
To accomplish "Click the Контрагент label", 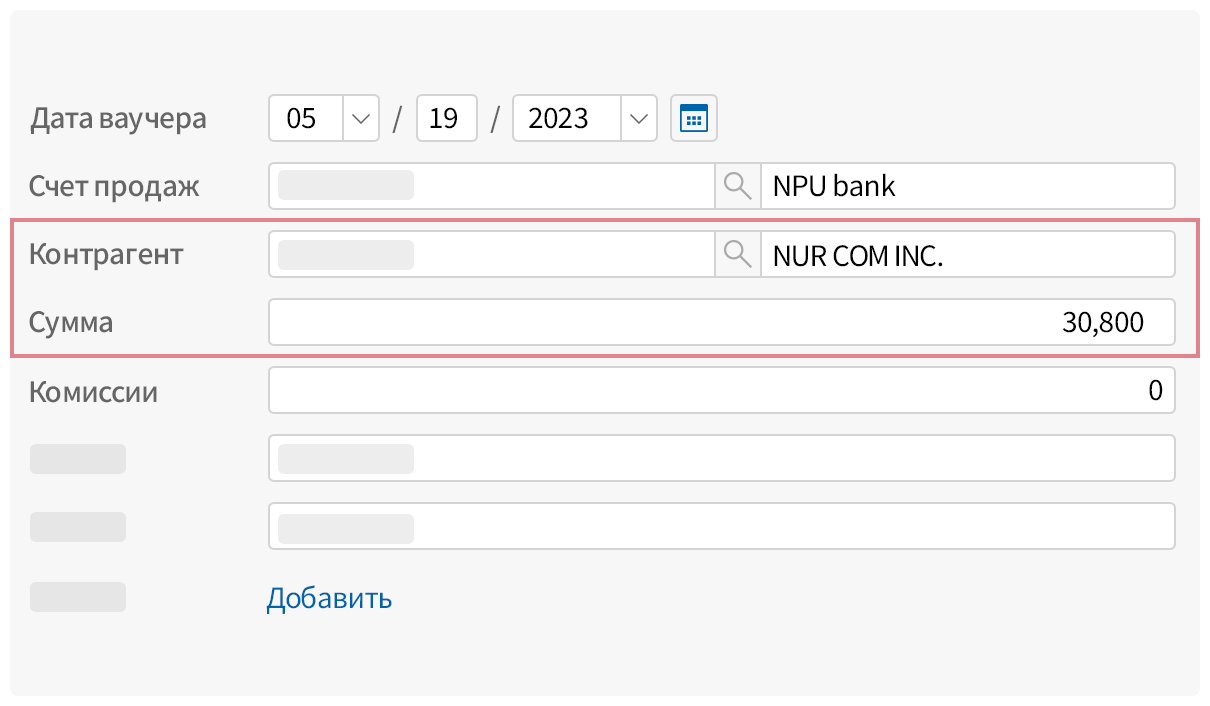I will tap(106, 255).
